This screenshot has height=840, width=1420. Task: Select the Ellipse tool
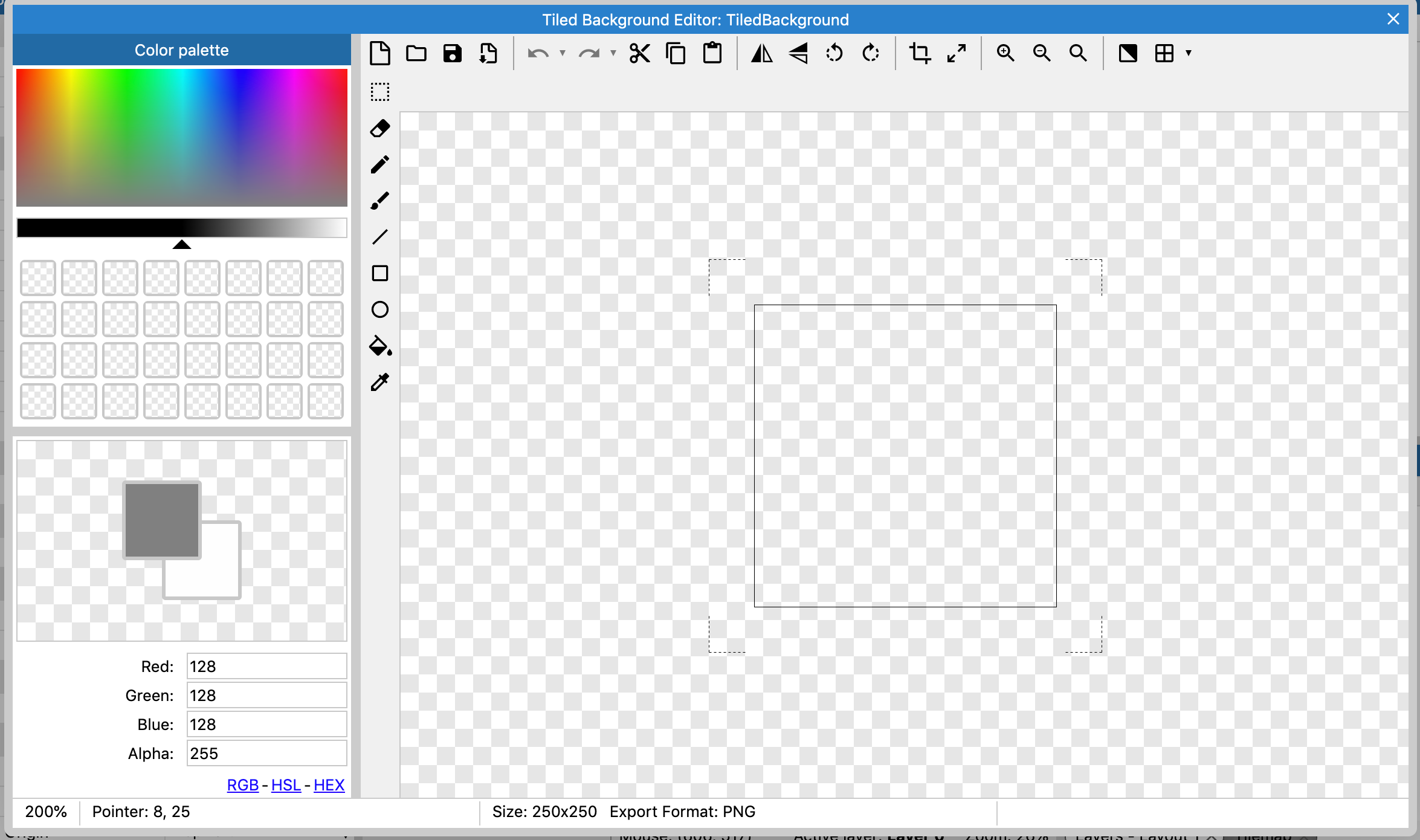[380, 309]
